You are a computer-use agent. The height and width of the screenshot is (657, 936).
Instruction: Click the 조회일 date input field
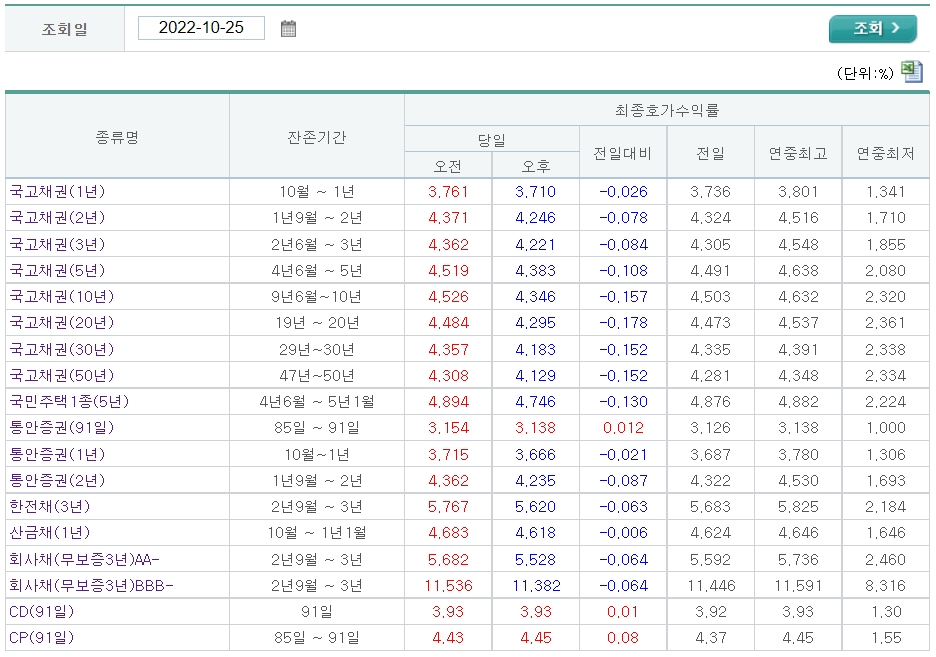click(201, 28)
